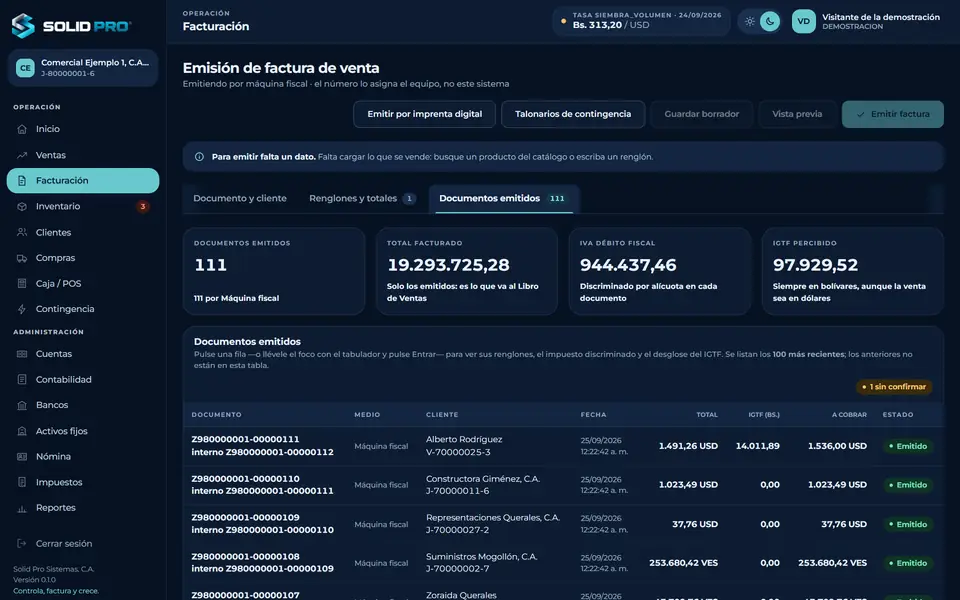This screenshot has width=960, height=600.
Task: Open Clientes people icon
Action: point(22,233)
